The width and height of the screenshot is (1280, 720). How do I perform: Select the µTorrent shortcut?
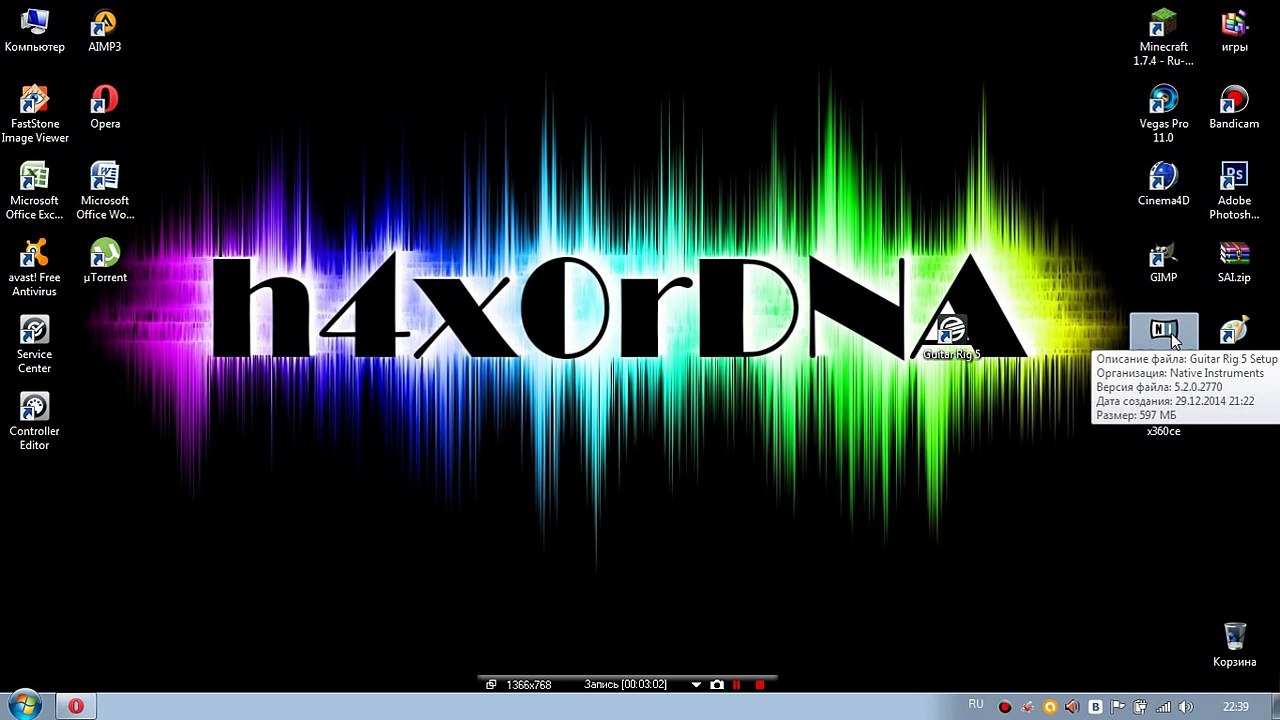(x=105, y=262)
